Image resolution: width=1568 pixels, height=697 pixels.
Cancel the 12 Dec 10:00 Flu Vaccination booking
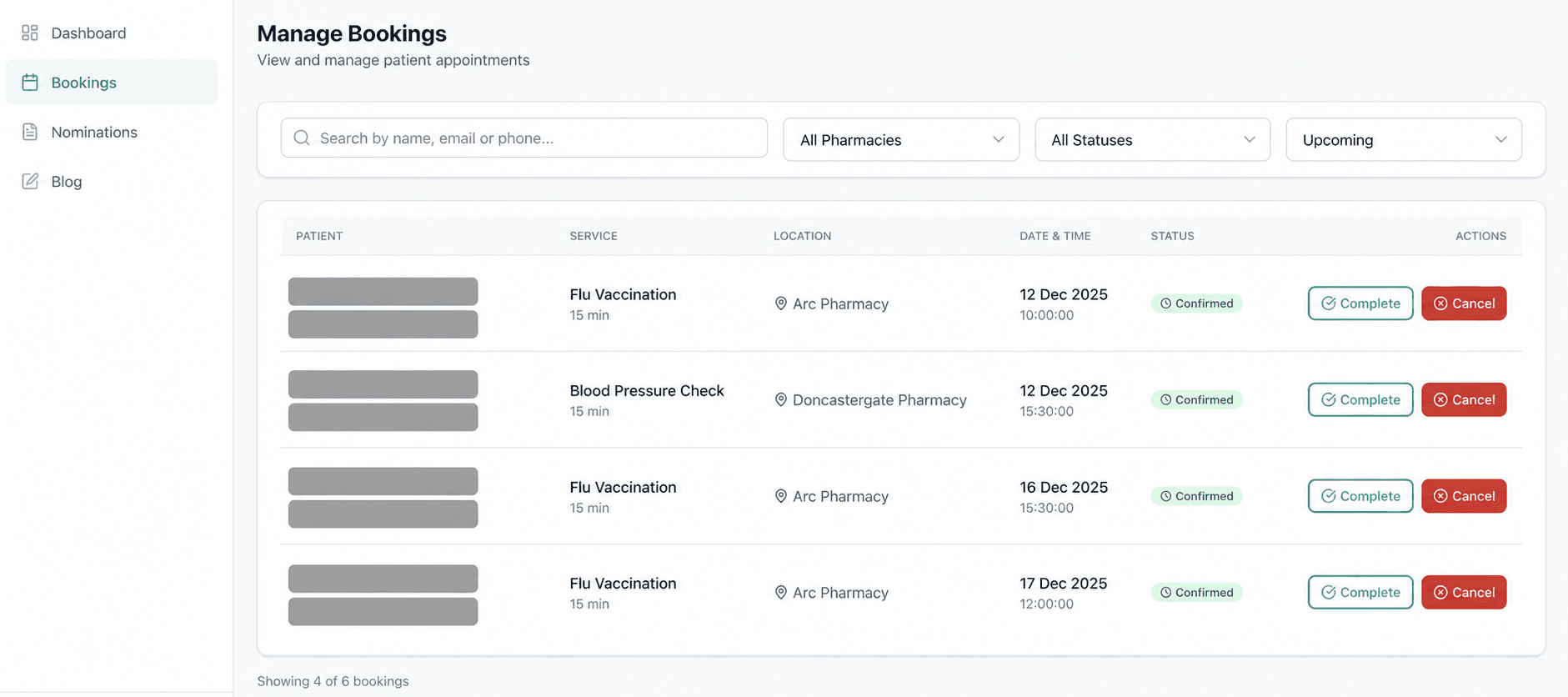click(x=1464, y=303)
